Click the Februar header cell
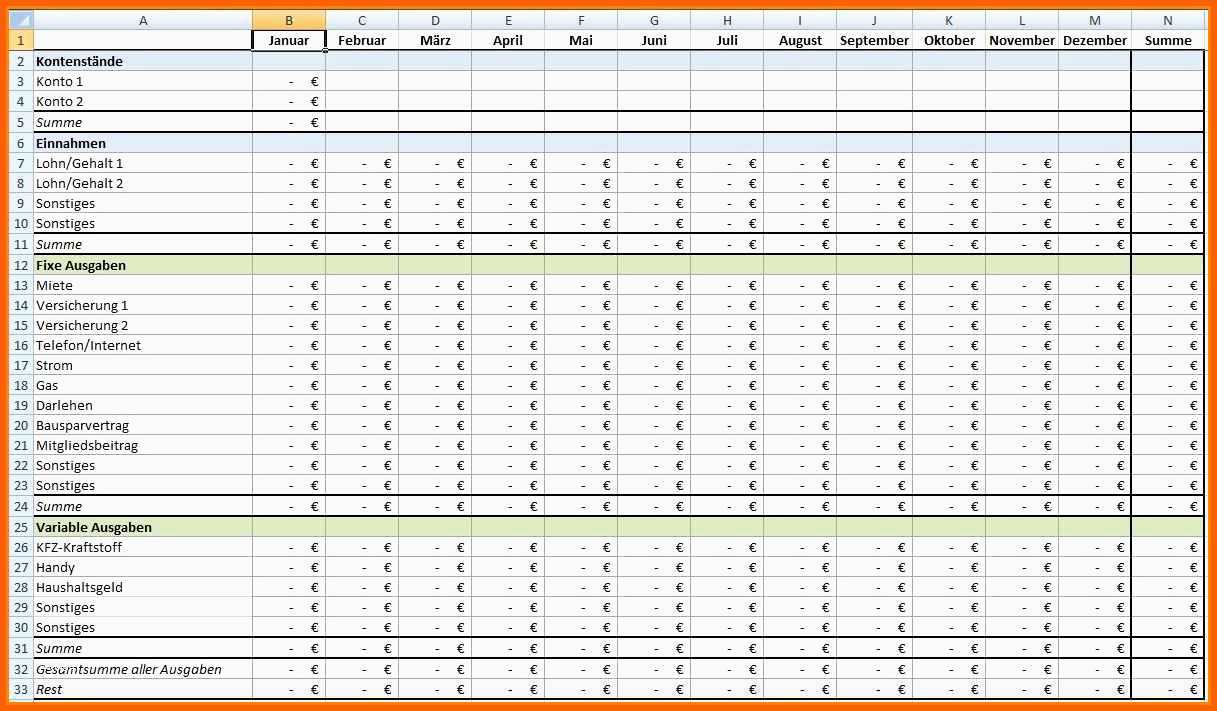1217x711 pixels. tap(362, 40)
